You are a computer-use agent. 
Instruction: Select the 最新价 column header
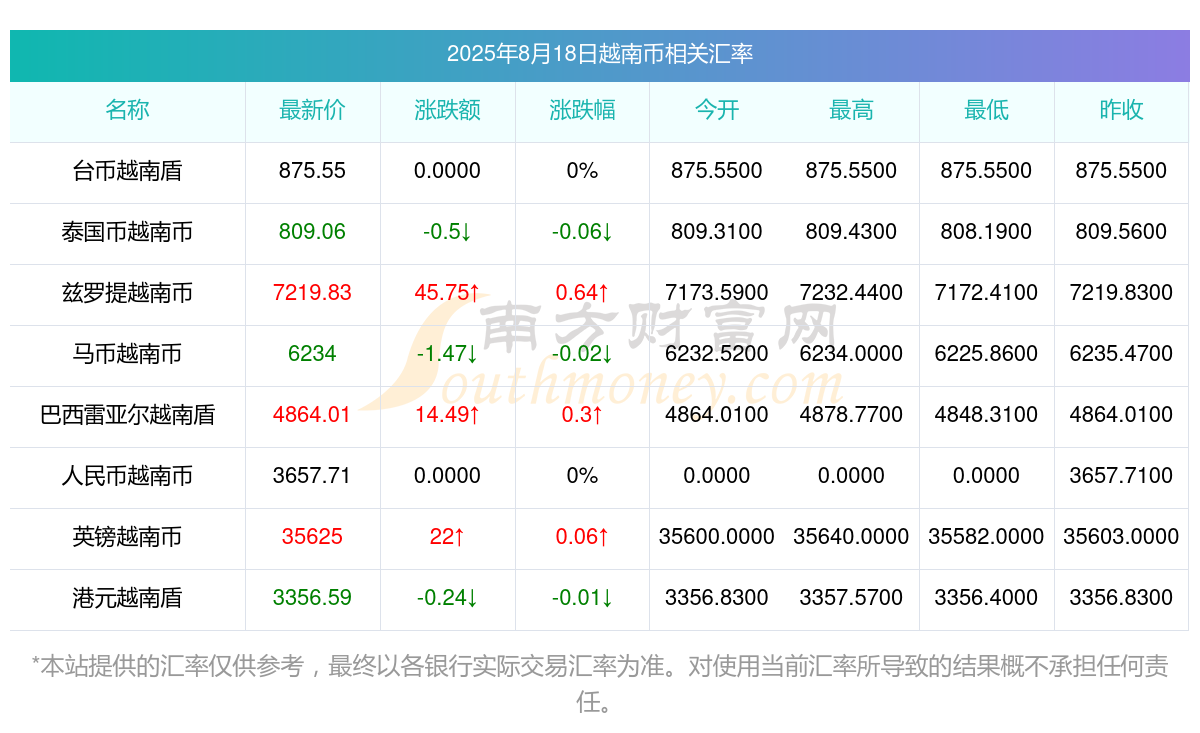312,110
